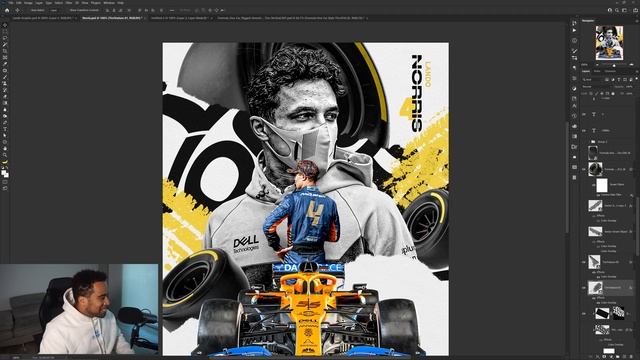Image resolution: width=640 pixels, height=360 pixels.
Task: Click add layer mask icon
Action: [604, 356]
